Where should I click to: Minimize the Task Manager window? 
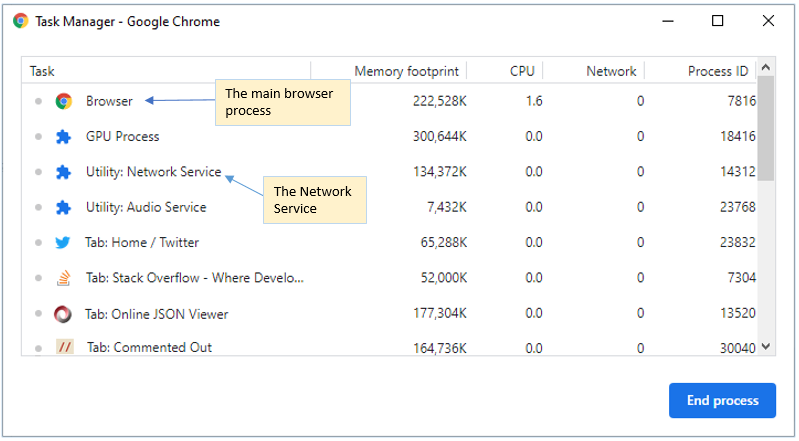(x=668, y=21)
